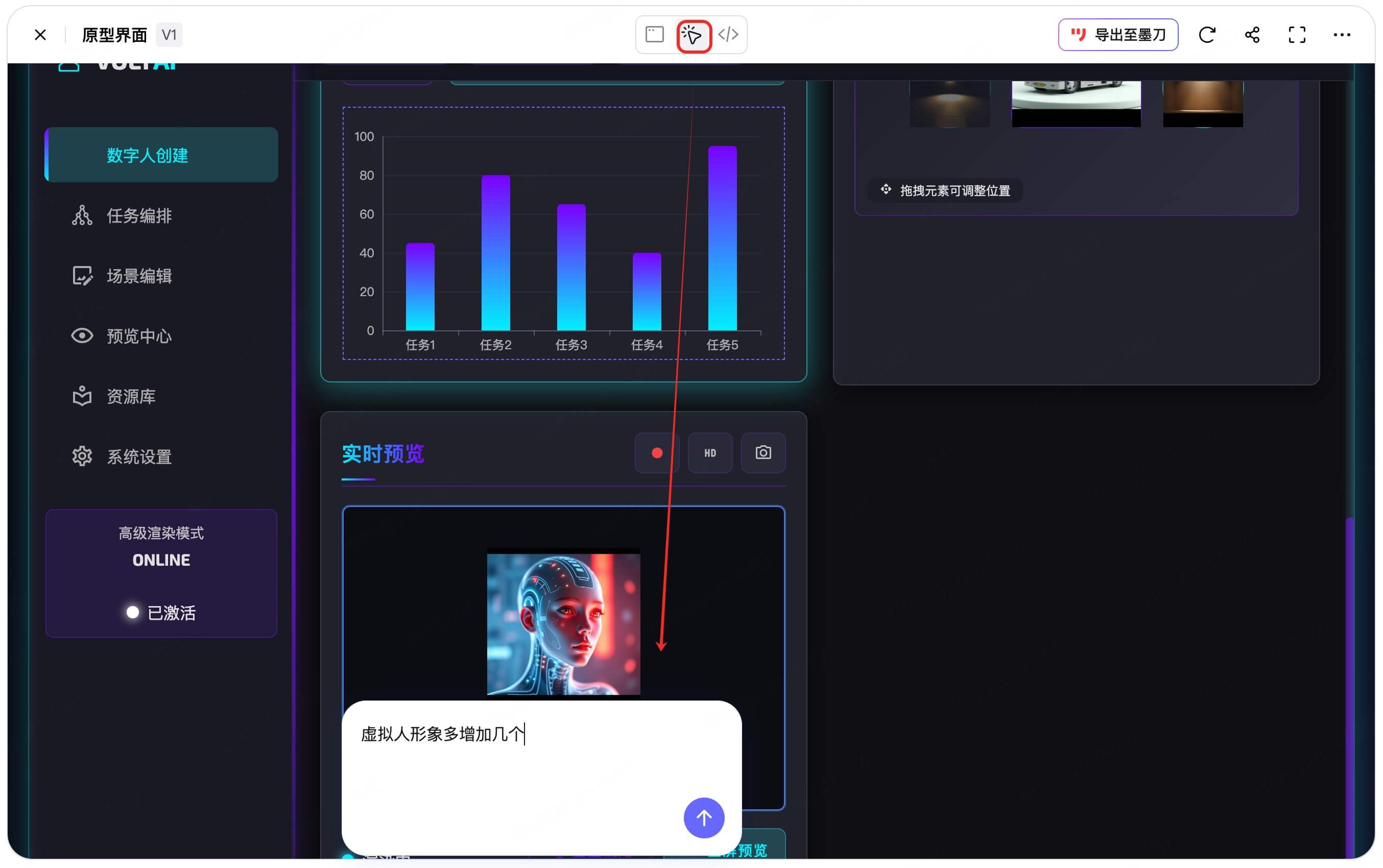Click the element selection cursor tool icon

(x=693, y=36)
